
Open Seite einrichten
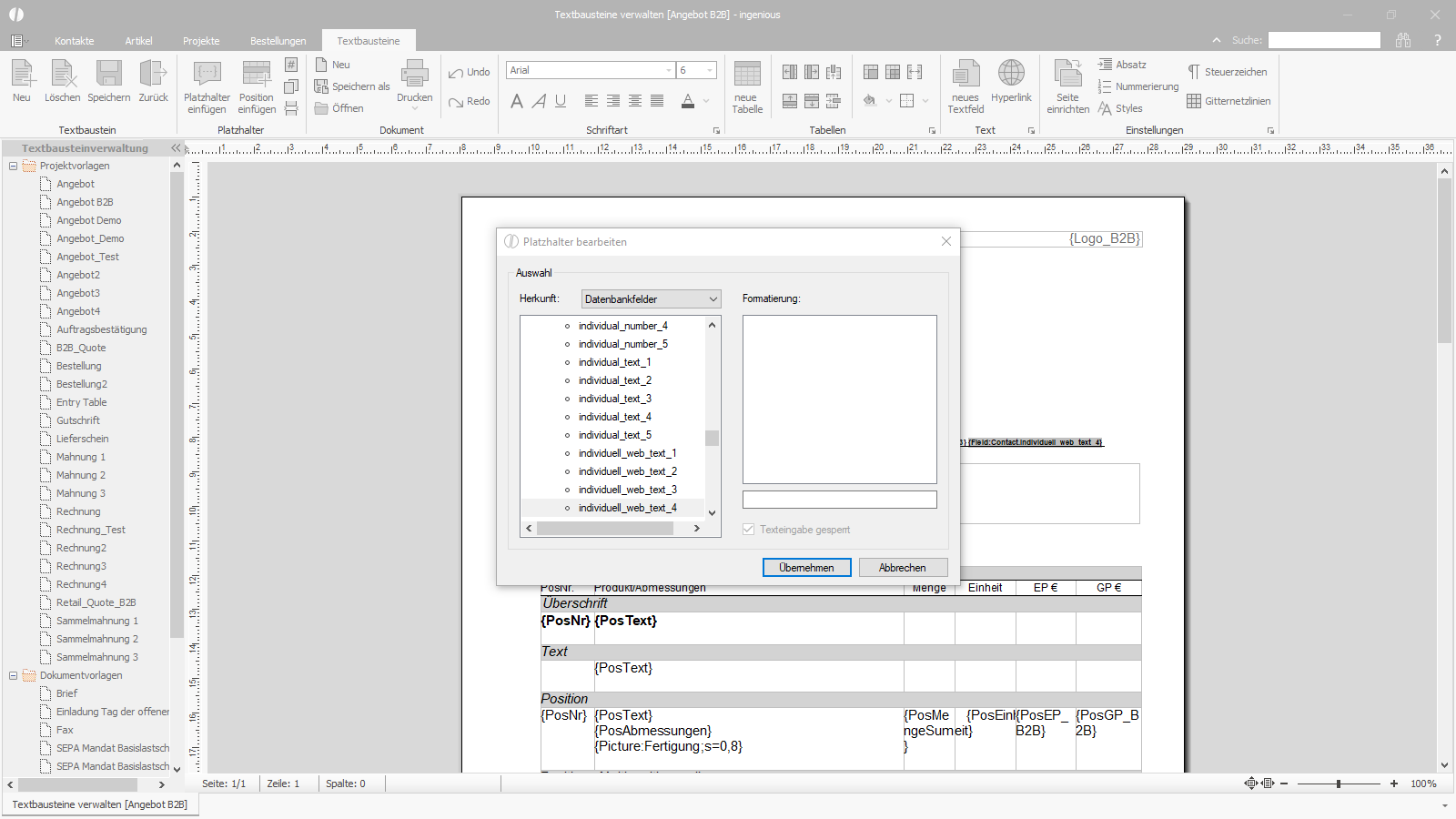click(1067, 86)
